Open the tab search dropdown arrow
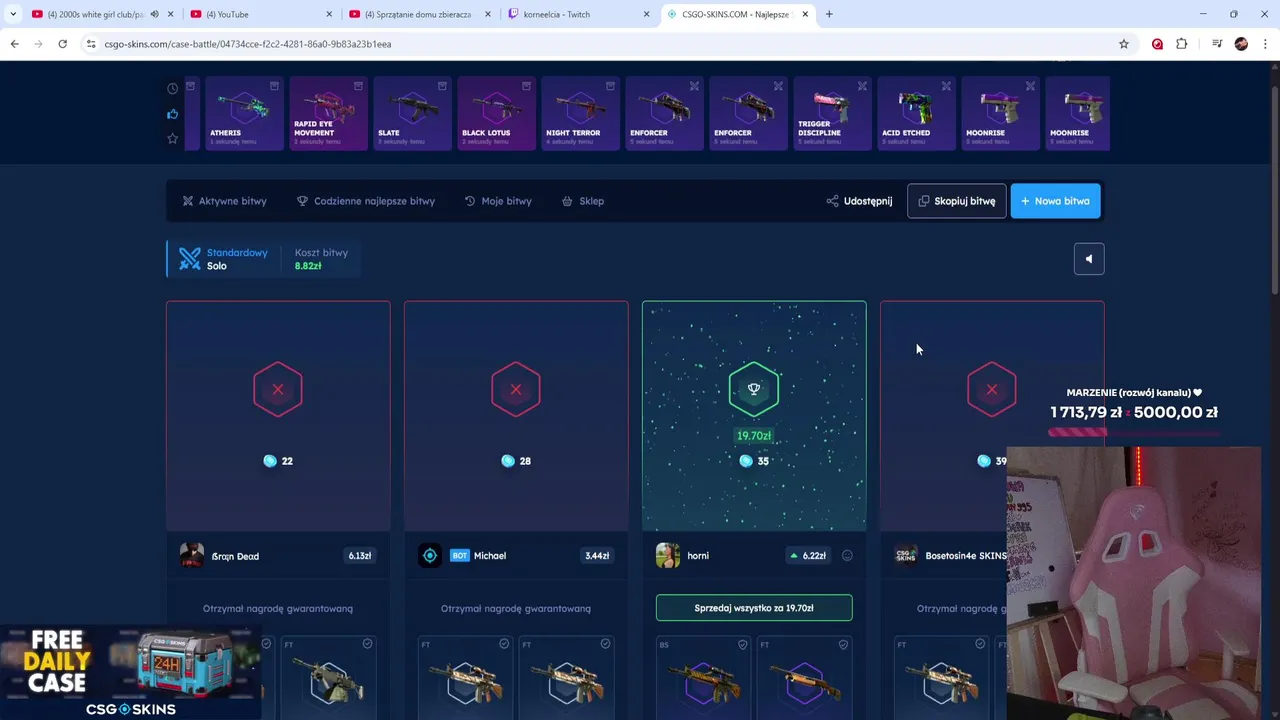 [x=13, y=14]
